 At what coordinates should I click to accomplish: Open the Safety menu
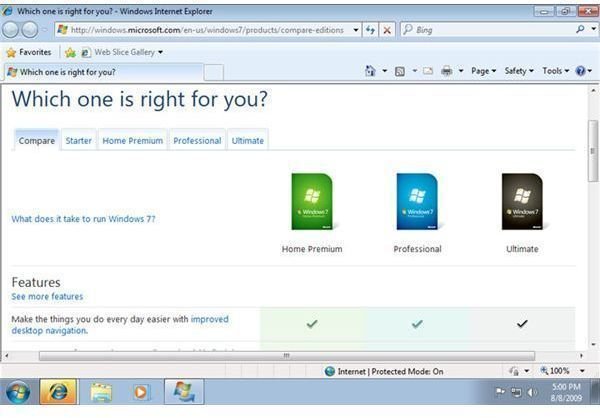tap(519, 71)
